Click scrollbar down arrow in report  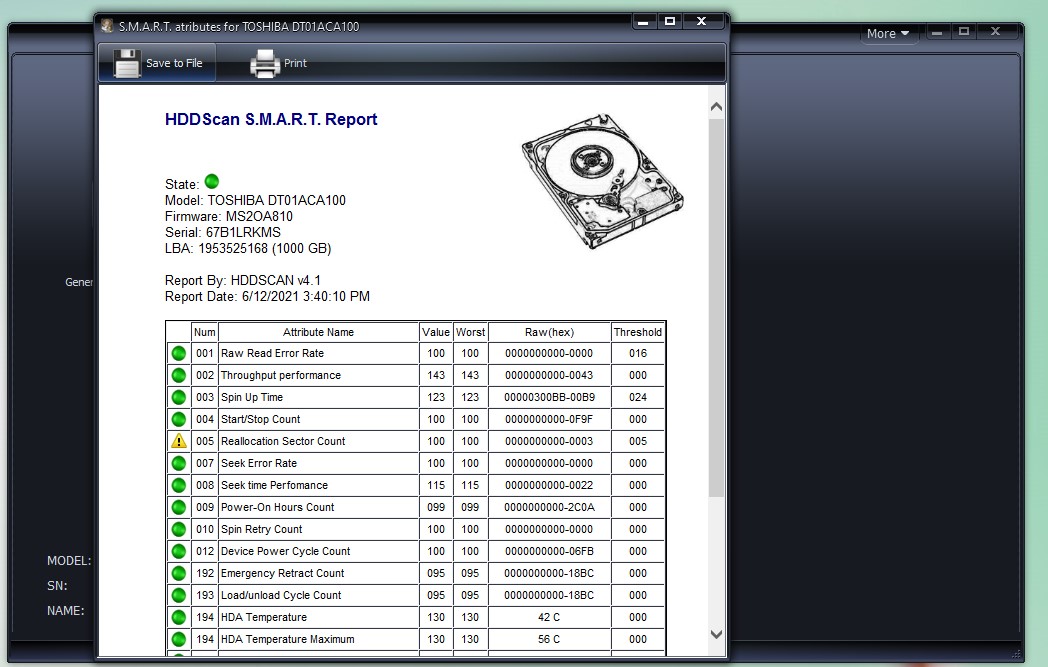(x=716, y=634)
